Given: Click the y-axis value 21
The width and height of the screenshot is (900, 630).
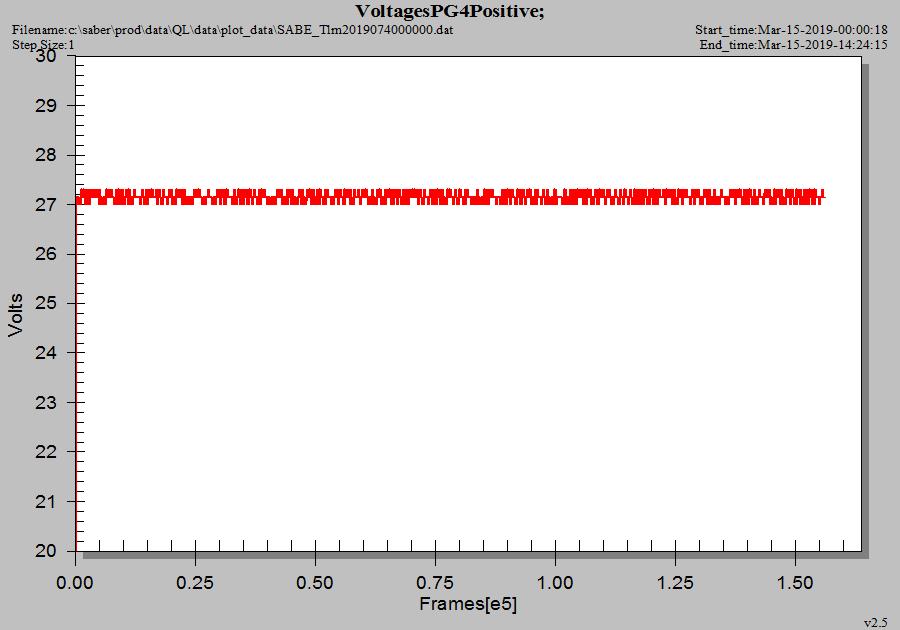Looking at the screenshot, I should click(x=46, y=502).
